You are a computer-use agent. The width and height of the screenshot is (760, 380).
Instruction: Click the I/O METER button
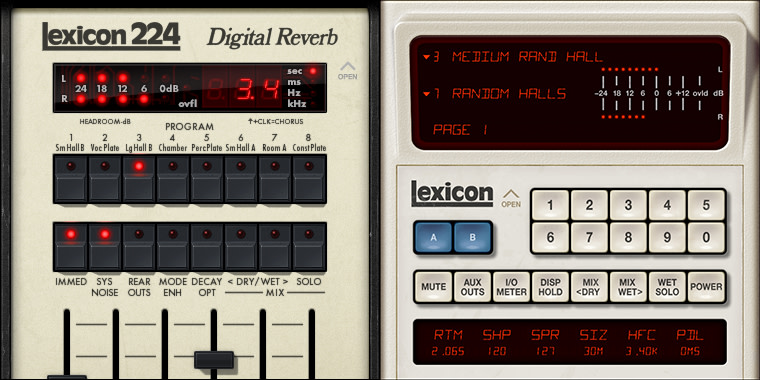point(511,287)
